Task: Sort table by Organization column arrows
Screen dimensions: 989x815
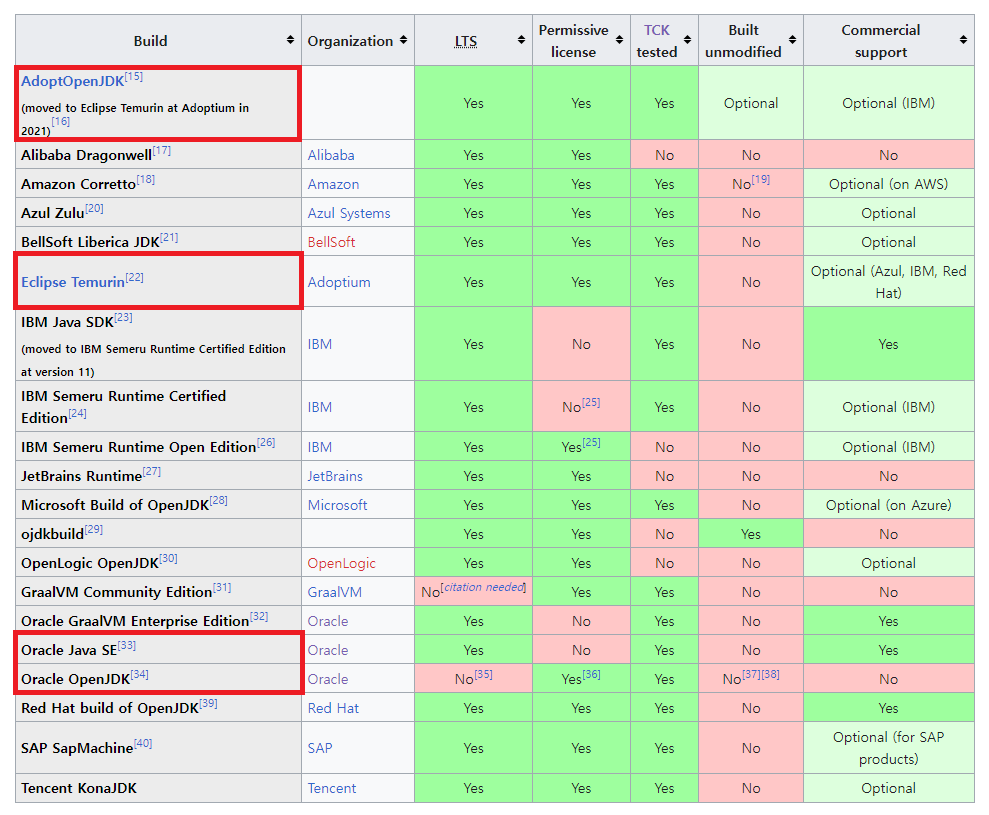Action: point(403,40)
